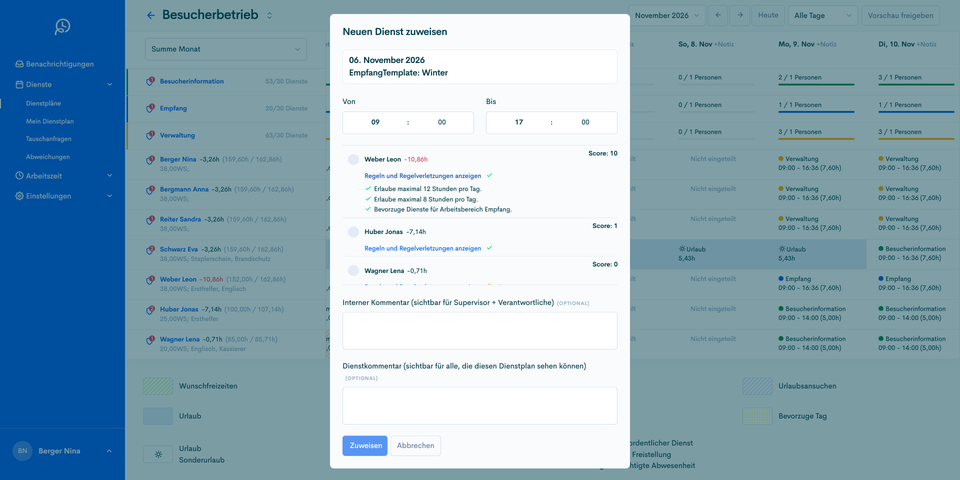960x480 pixels.
Task: Open Mein Dienstplan in sidebar
Action: [50, 121]
